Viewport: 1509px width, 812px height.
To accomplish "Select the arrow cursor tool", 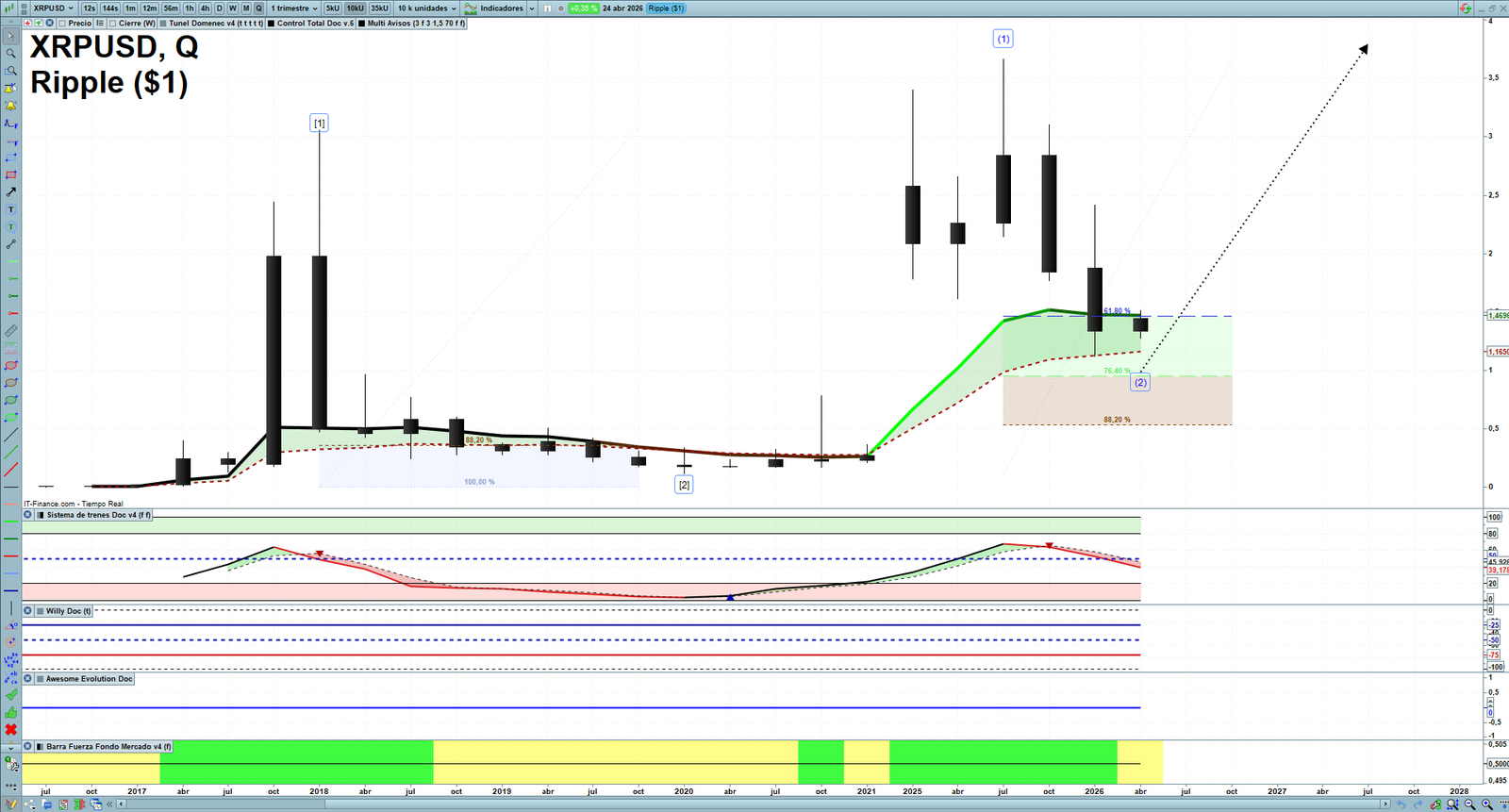I will pos(10,36).
